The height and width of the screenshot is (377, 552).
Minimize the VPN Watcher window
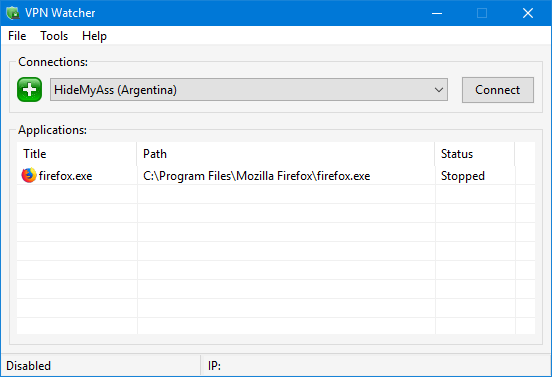tap(437, 13)
